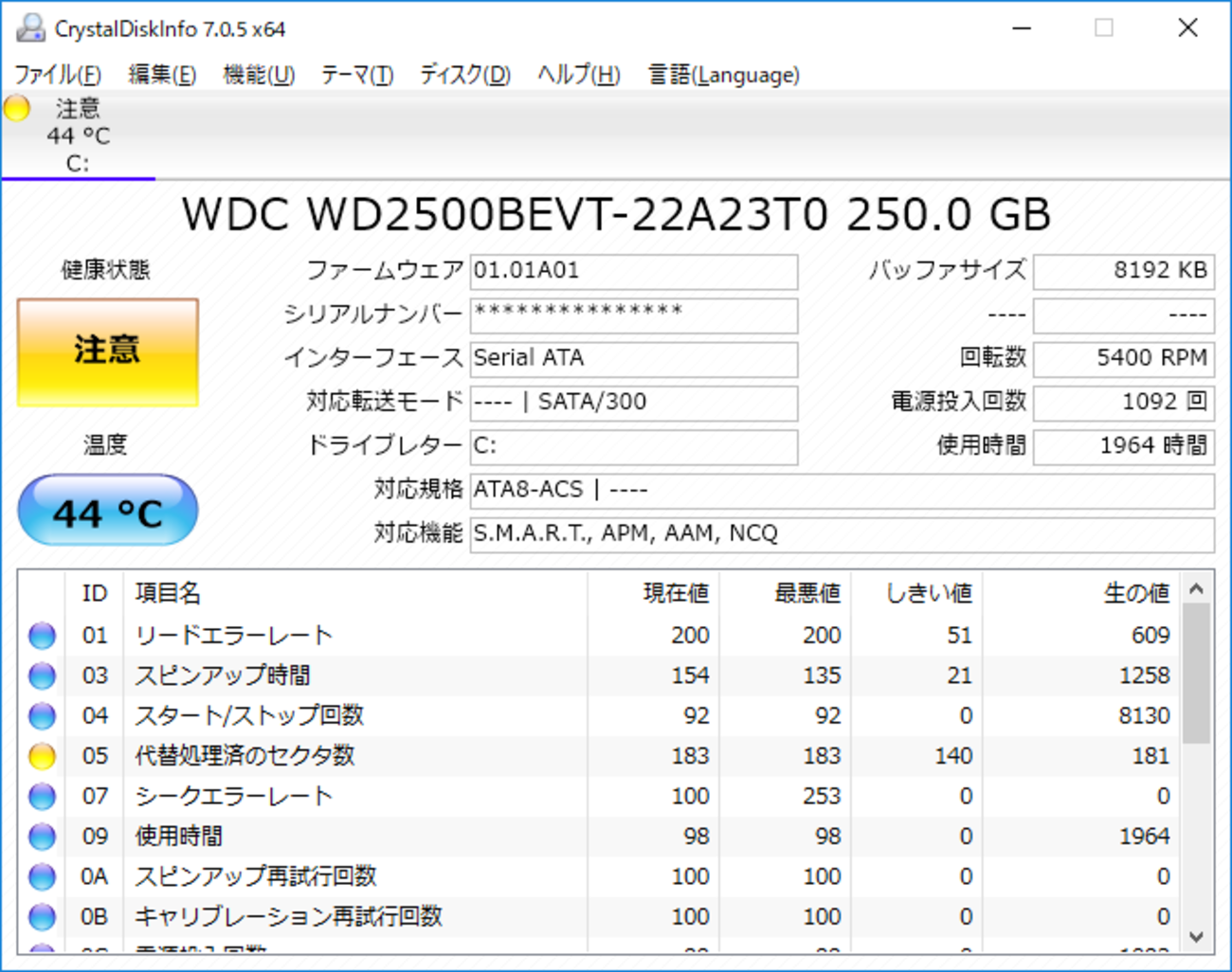Click the power on count field showing 1092 回
1232x972 pixels.
click(x=1124, y=403)
